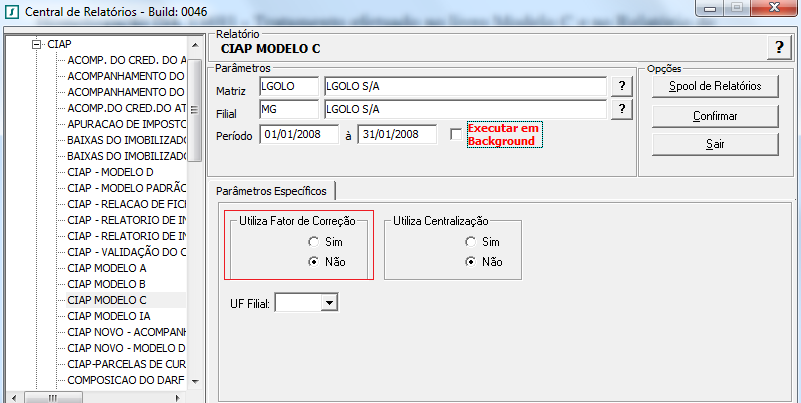Select CIAP MODELO A report

107,268
